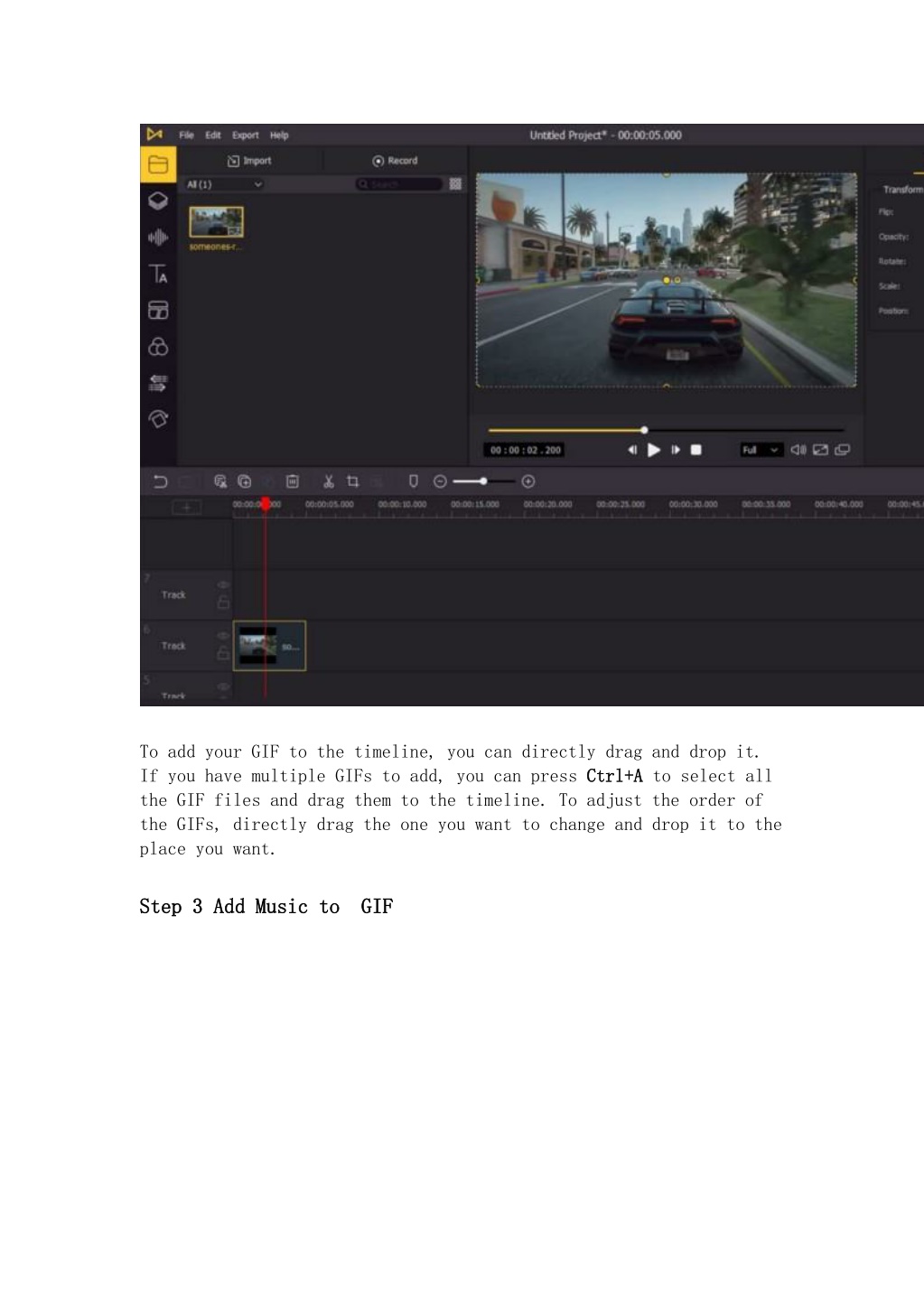Viewport: 924px width, 1307px height.
Task: Open the Media folder tab in sidebar
Action: point(158,165)
